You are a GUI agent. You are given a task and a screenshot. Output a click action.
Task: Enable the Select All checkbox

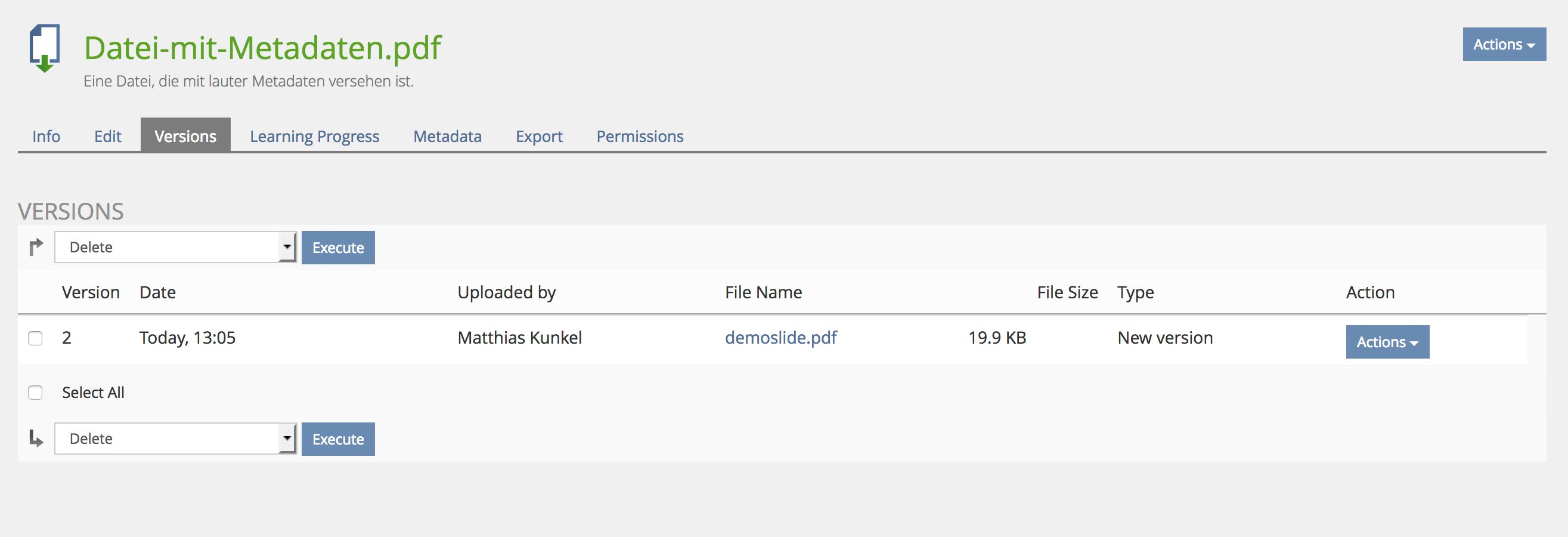[x=35, y=393]
